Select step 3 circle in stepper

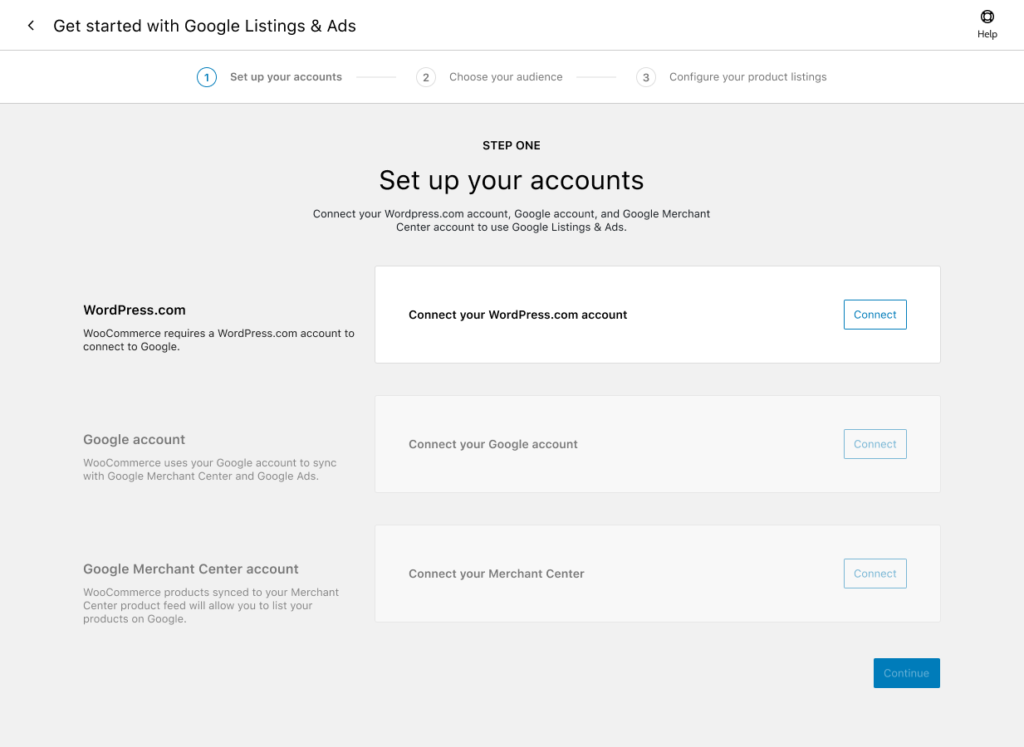[646, 77]
